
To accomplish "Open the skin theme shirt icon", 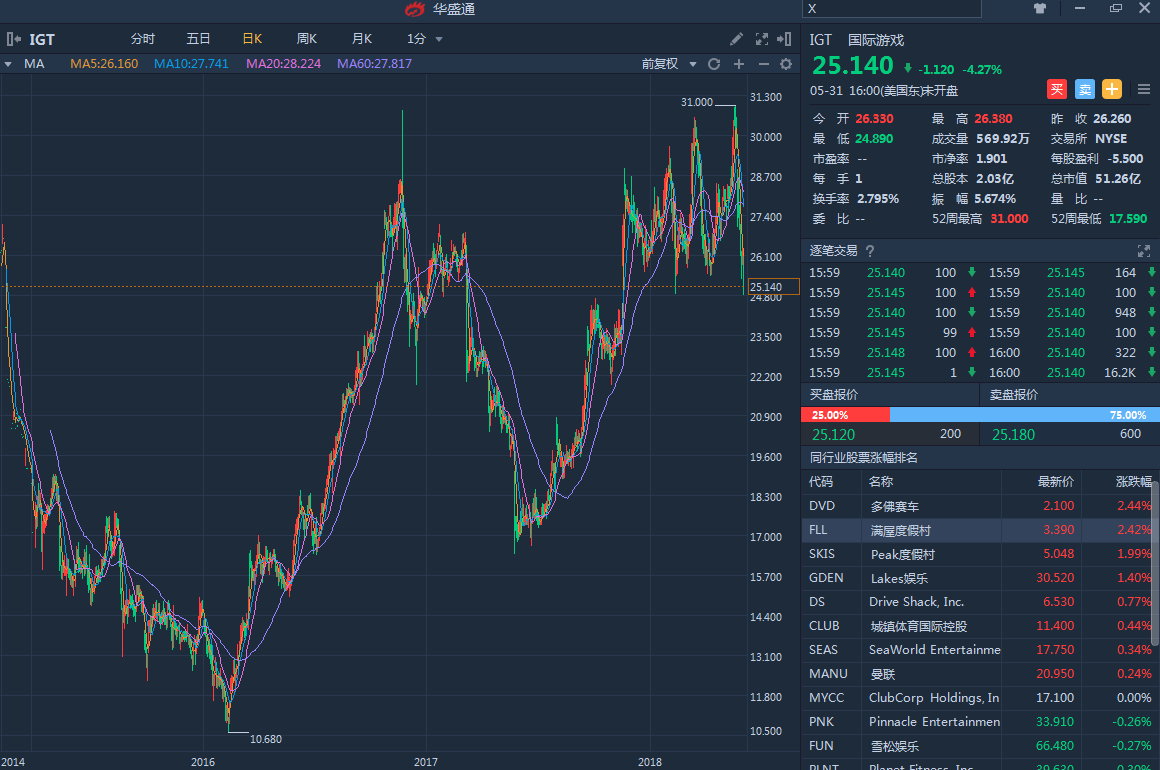I will coord(1040,9).
